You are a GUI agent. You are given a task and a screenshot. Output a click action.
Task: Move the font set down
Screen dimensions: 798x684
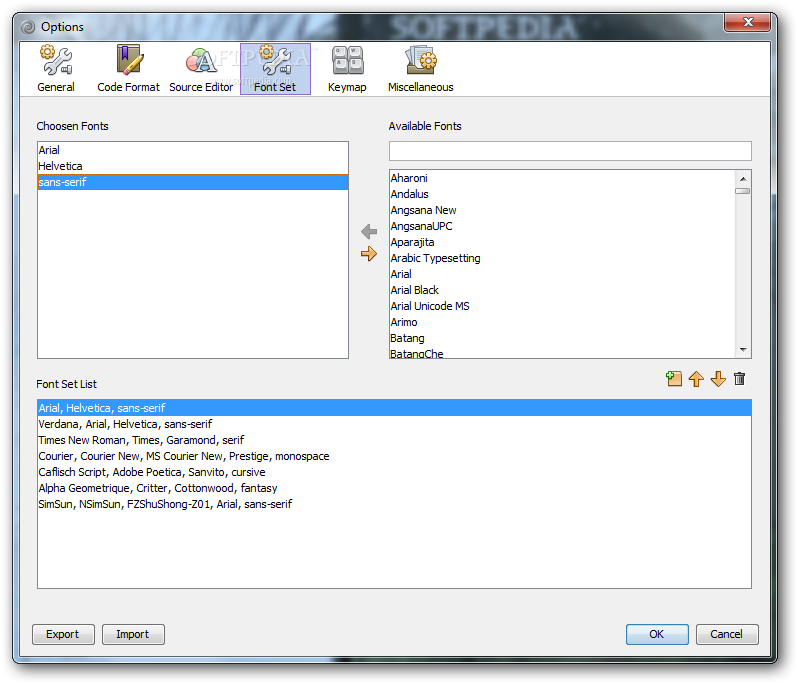coord(718,379)
